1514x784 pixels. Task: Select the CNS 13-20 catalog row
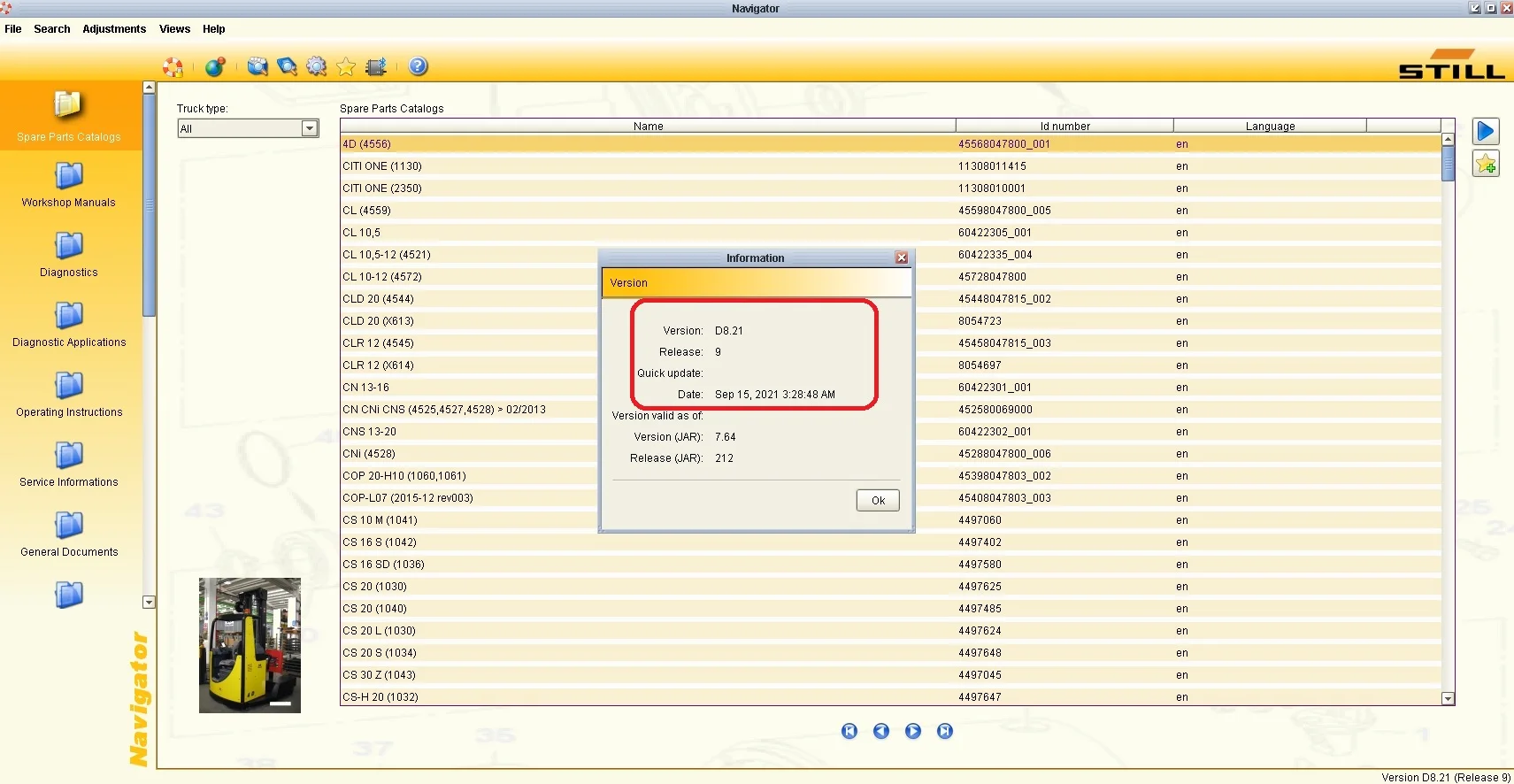(x=890, y=432)
